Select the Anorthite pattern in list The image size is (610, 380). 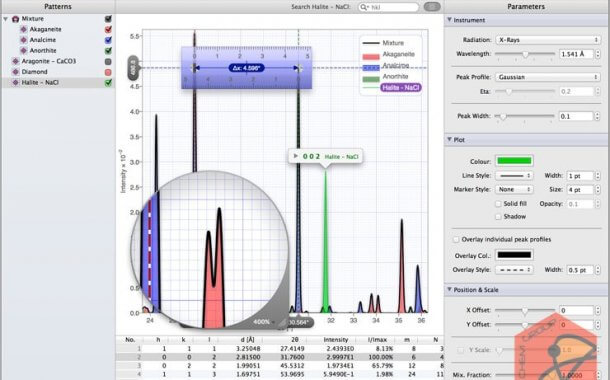43,51
